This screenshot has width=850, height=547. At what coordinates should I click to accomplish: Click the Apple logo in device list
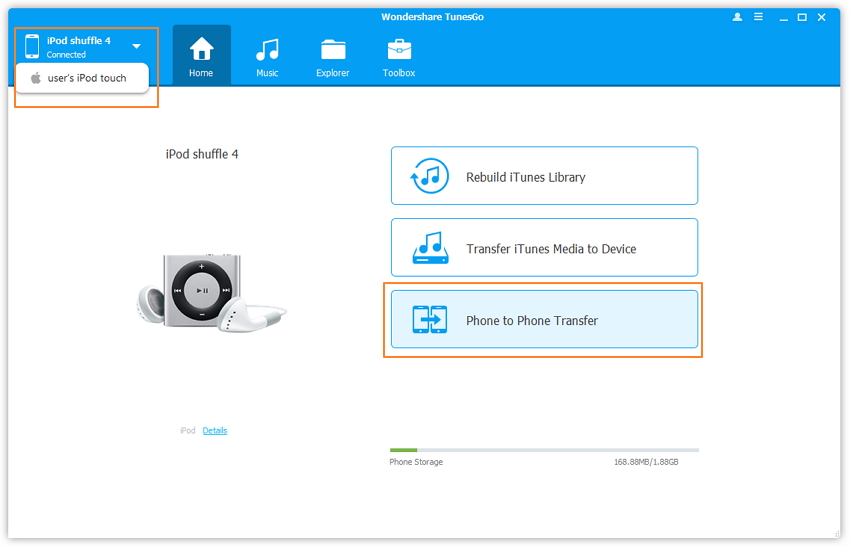[x=36, y=78]
